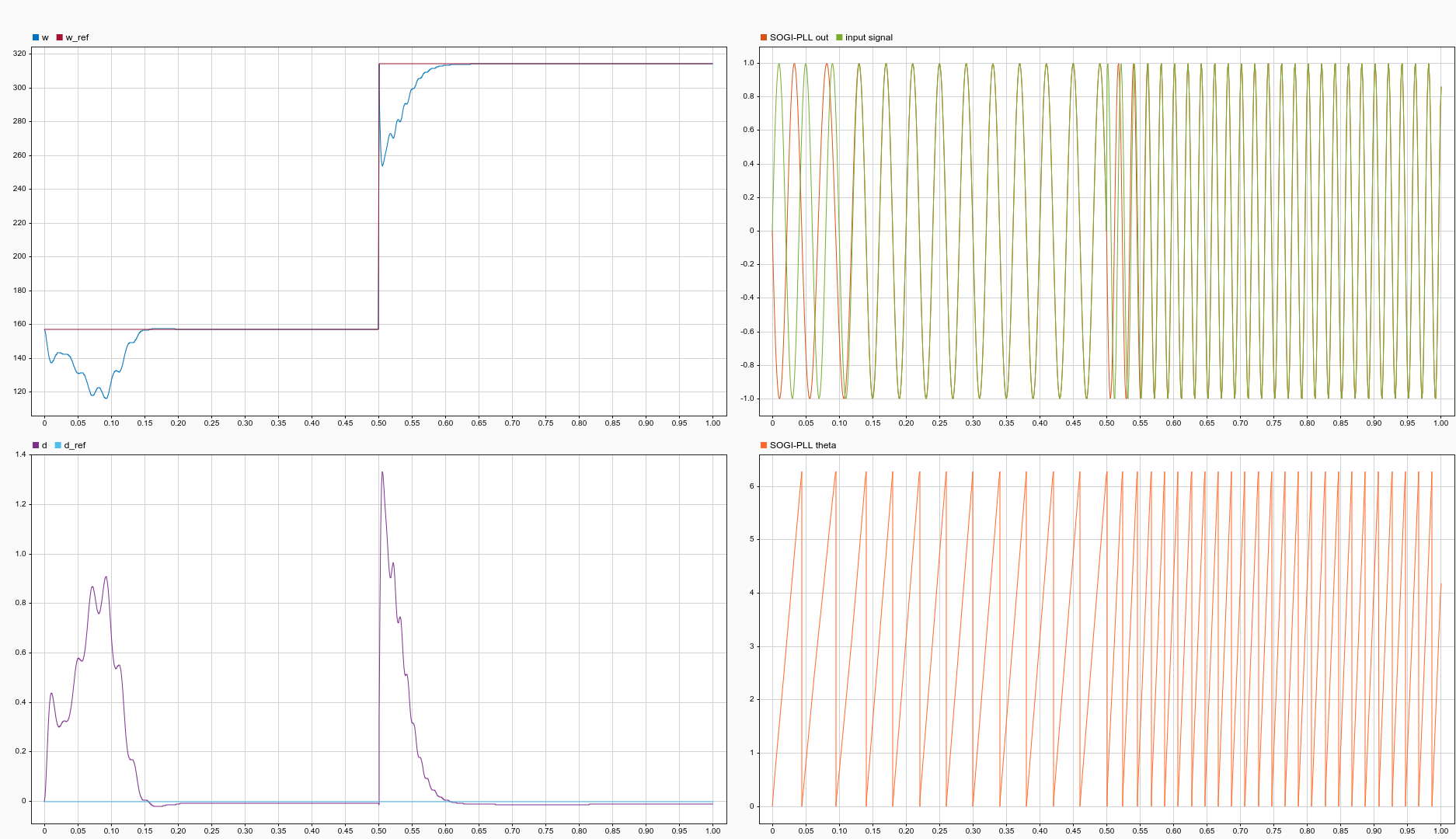Click the 1.4 y-axis tick in d plot

pos(21,454)
